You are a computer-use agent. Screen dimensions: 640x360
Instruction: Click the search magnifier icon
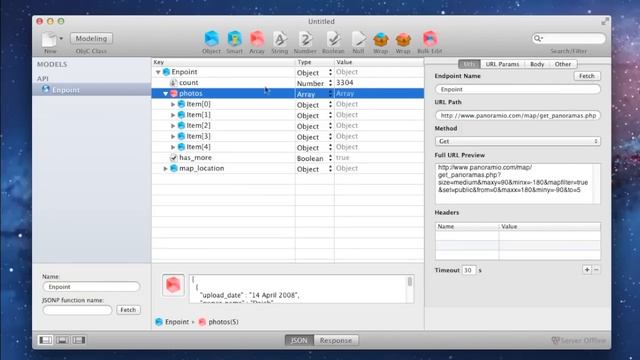538,38
